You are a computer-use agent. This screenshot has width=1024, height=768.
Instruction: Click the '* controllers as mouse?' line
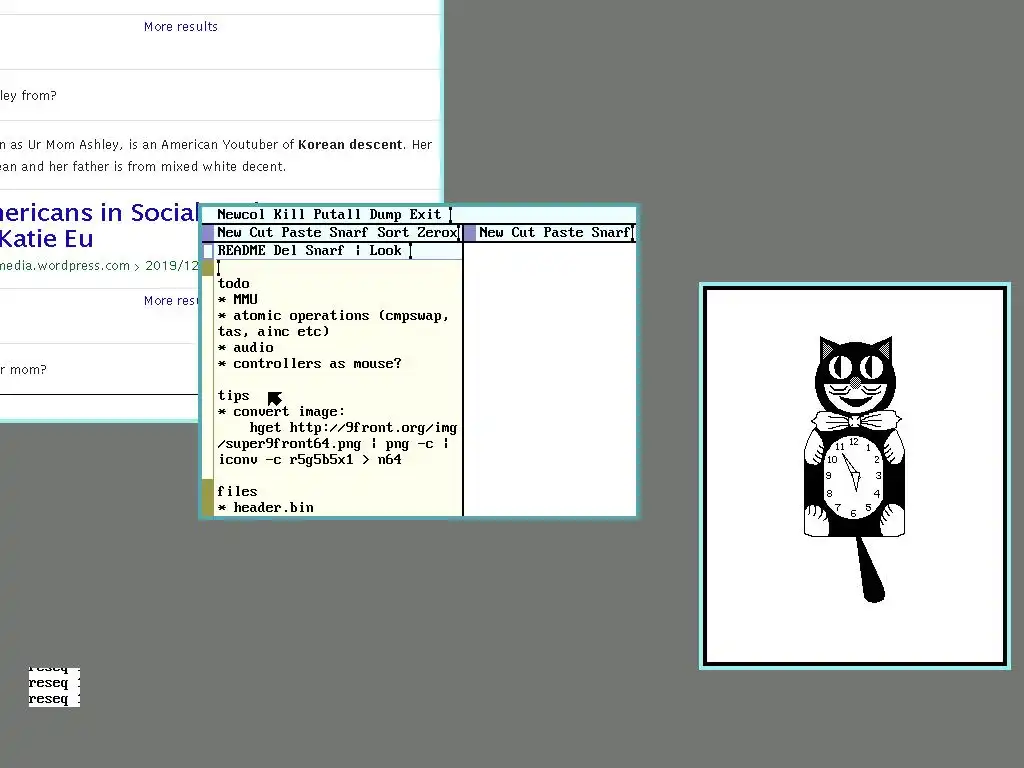[310, 363]
